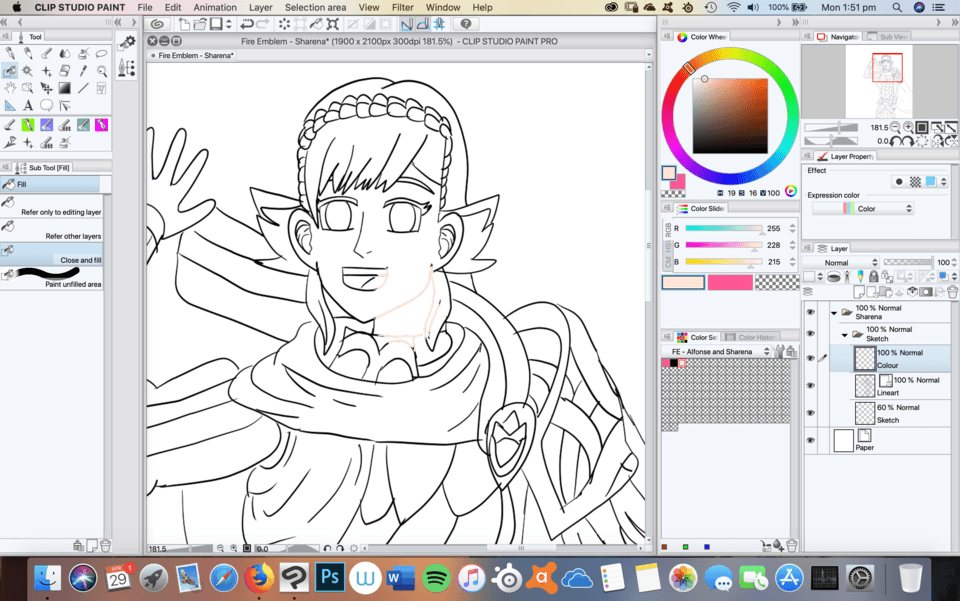The width and height of the screenshot is (960, 601).
Task: Open canvas tab list dropdown arrow
Action: (648, 55)
